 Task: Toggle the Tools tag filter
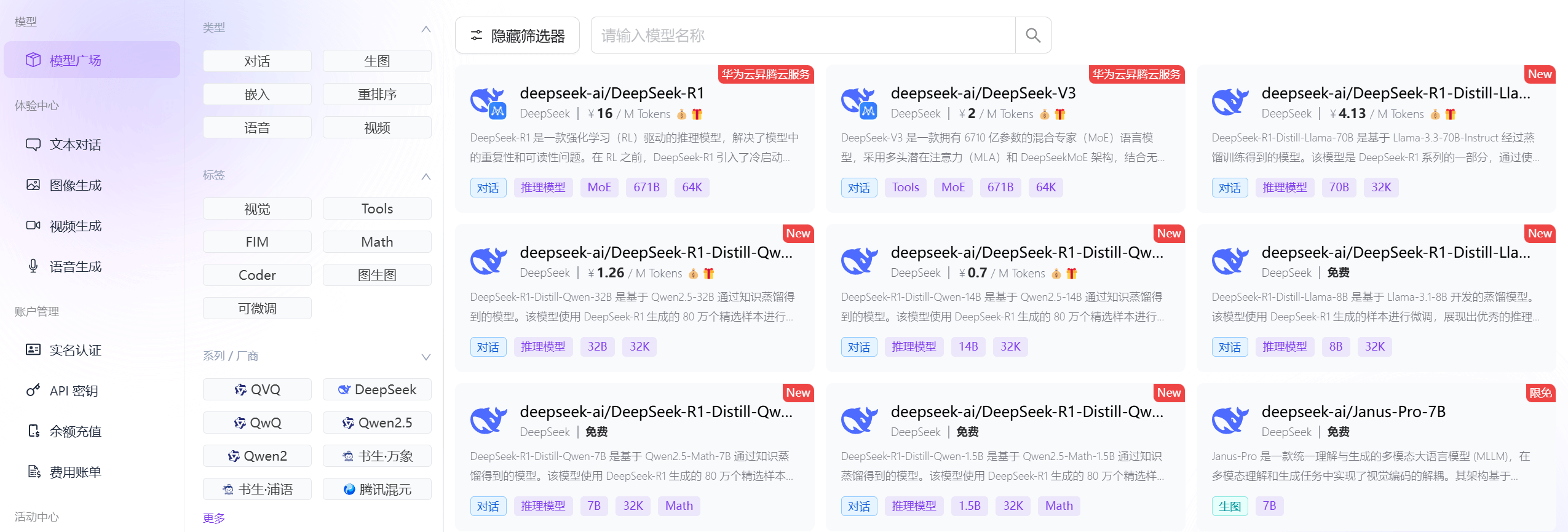pos(377,208)
